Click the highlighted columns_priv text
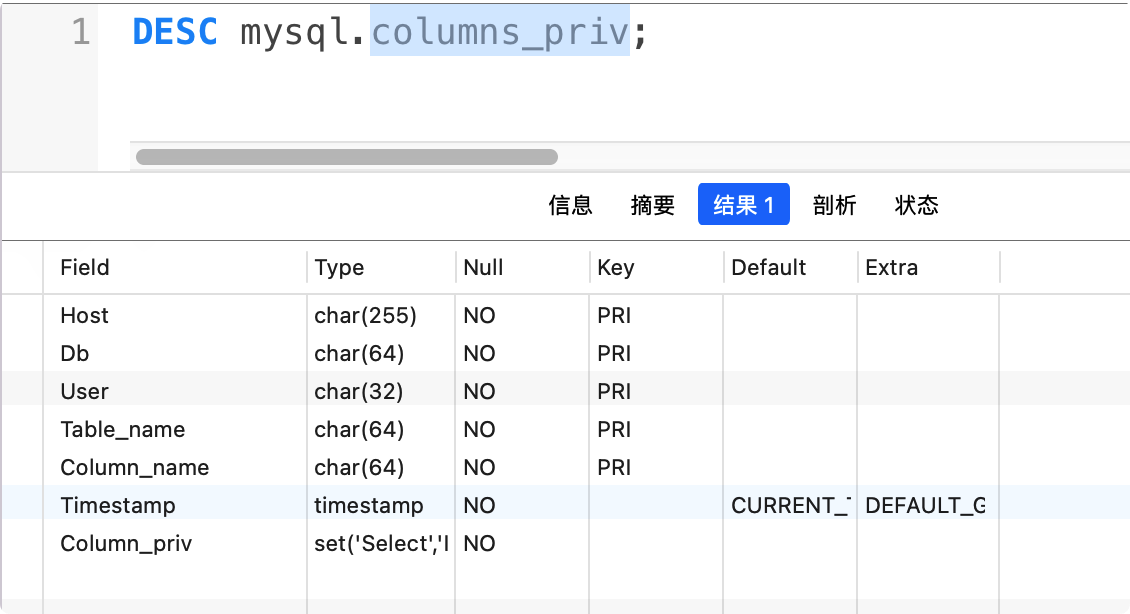 click(x=498, y=31)
